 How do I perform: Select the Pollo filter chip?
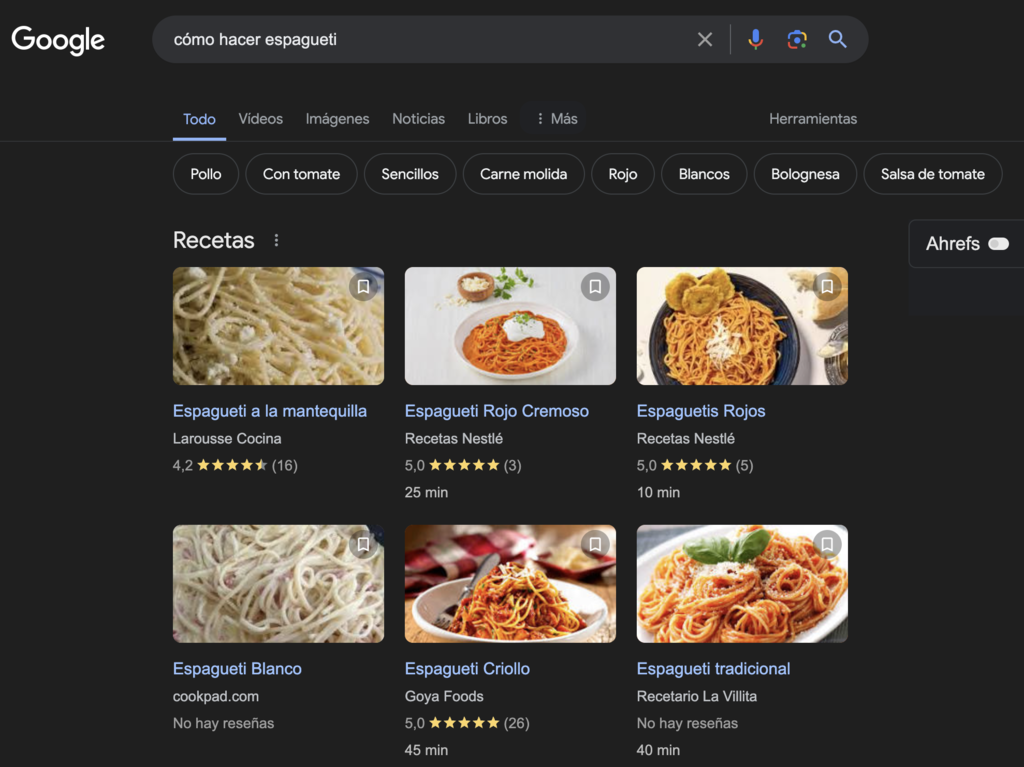205,174
